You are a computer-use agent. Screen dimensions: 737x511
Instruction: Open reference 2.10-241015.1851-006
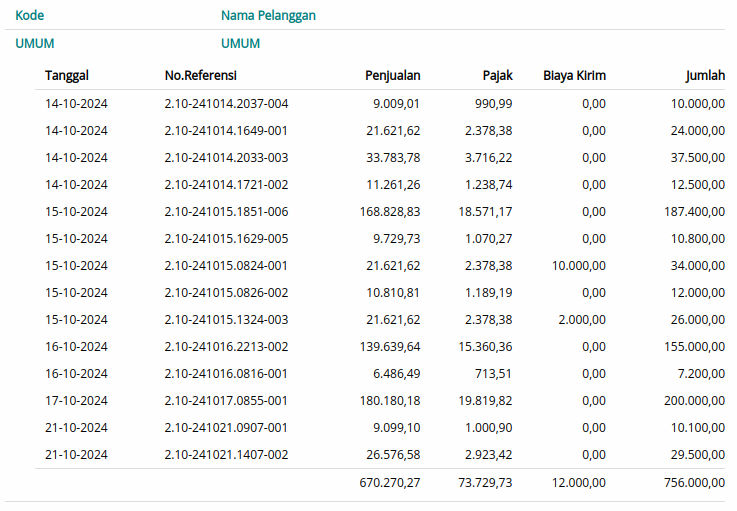226,211
